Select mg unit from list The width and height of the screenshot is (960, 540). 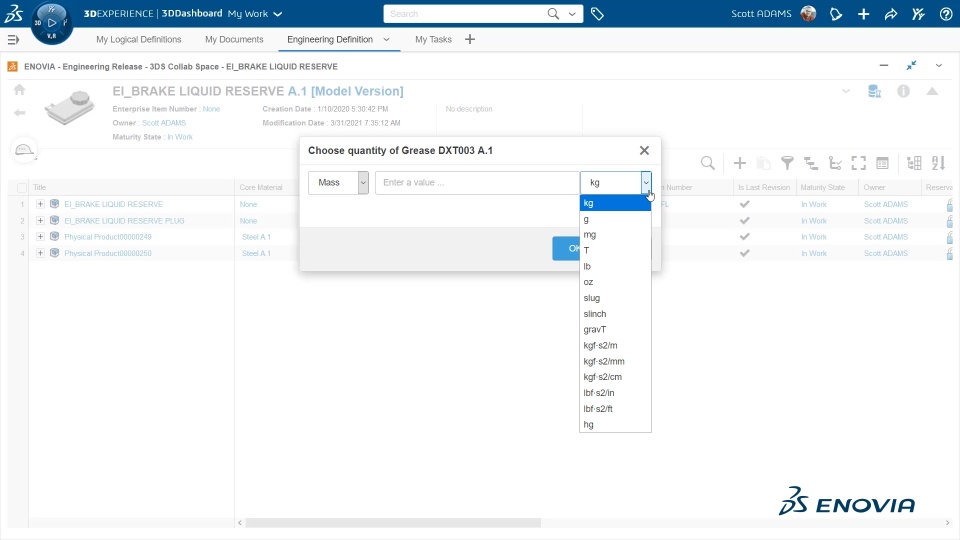click(x=615, y=234)
